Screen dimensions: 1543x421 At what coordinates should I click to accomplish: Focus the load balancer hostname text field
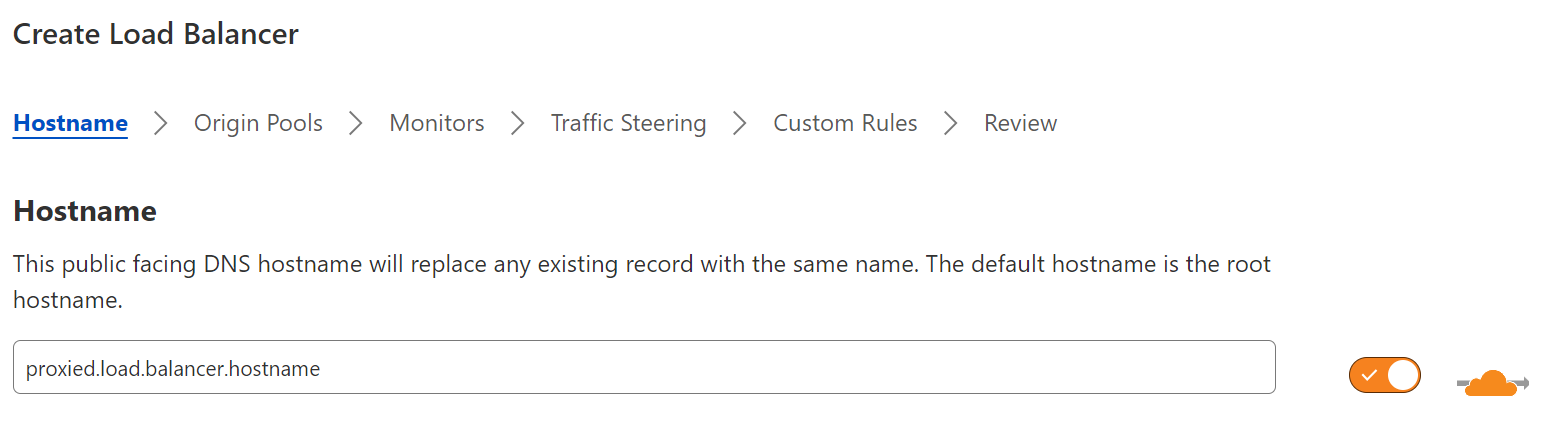[643, 368]
